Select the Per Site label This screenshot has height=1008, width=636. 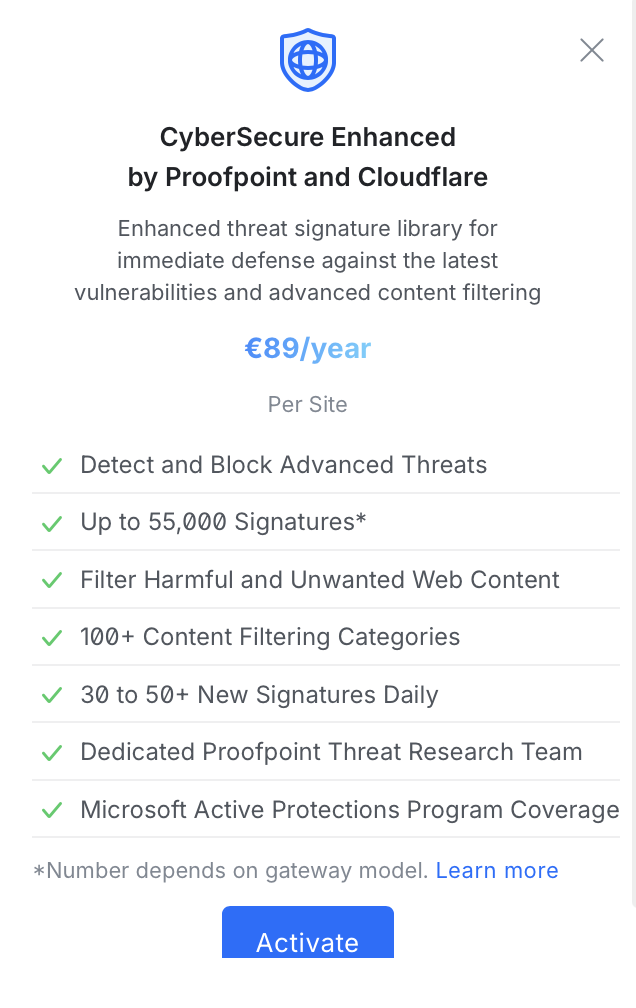tap(307, 405)
